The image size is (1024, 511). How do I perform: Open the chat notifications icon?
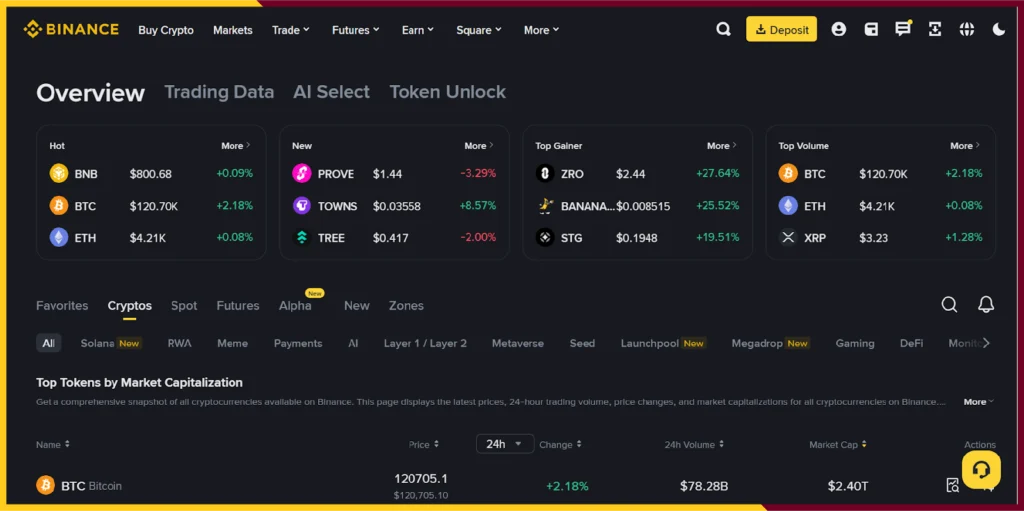[903, 29]
